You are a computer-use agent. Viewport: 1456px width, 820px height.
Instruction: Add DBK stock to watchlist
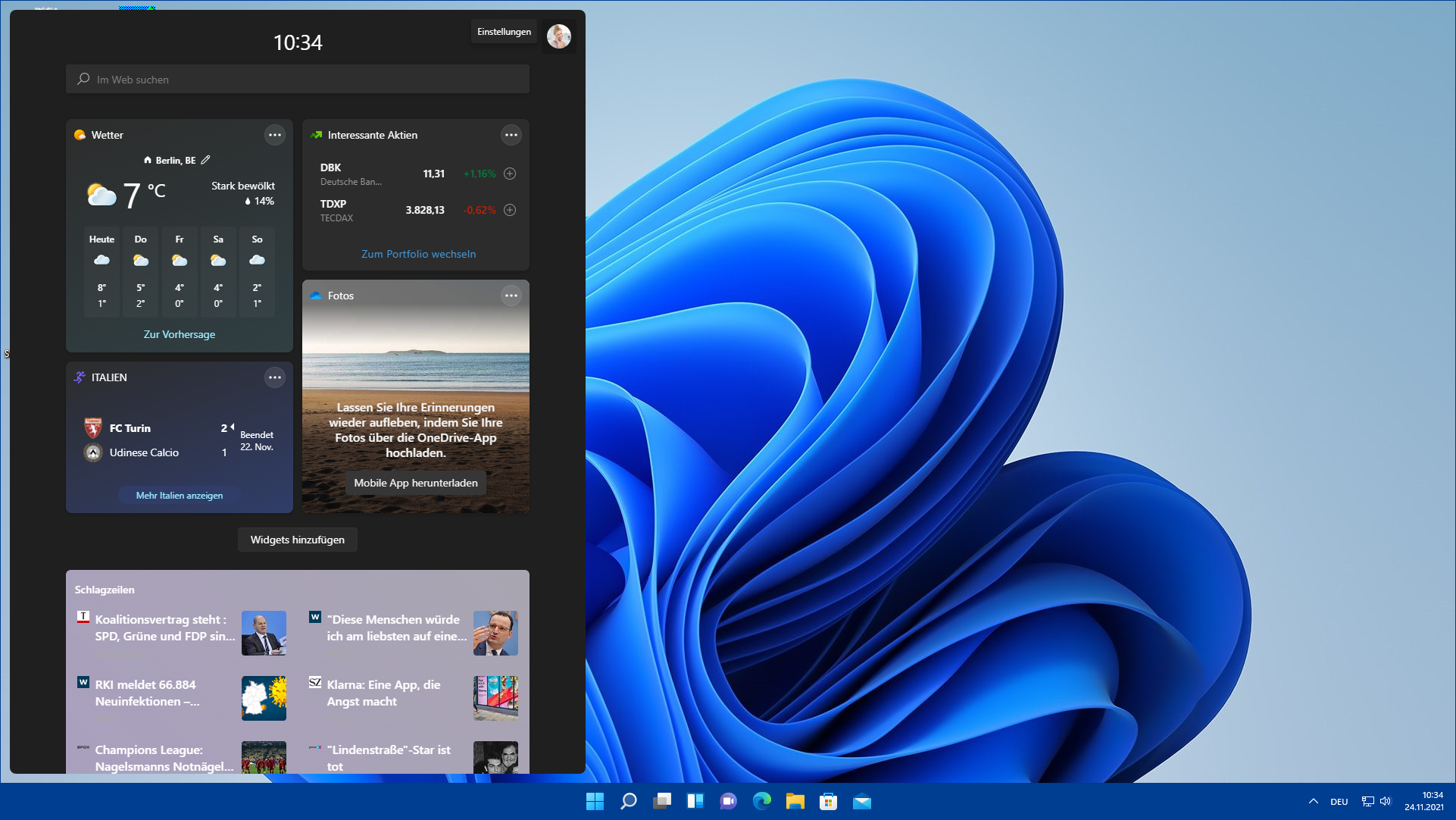pyautogui.click(x=510, y=174)
